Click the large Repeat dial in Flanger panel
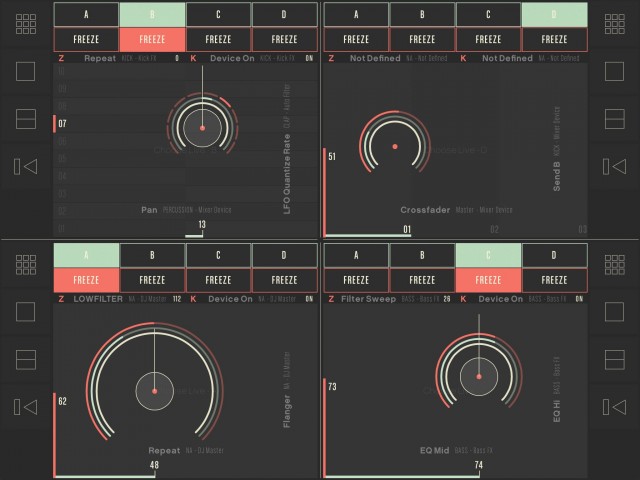Viewport: 640px width, 480px height. [154, 390]
